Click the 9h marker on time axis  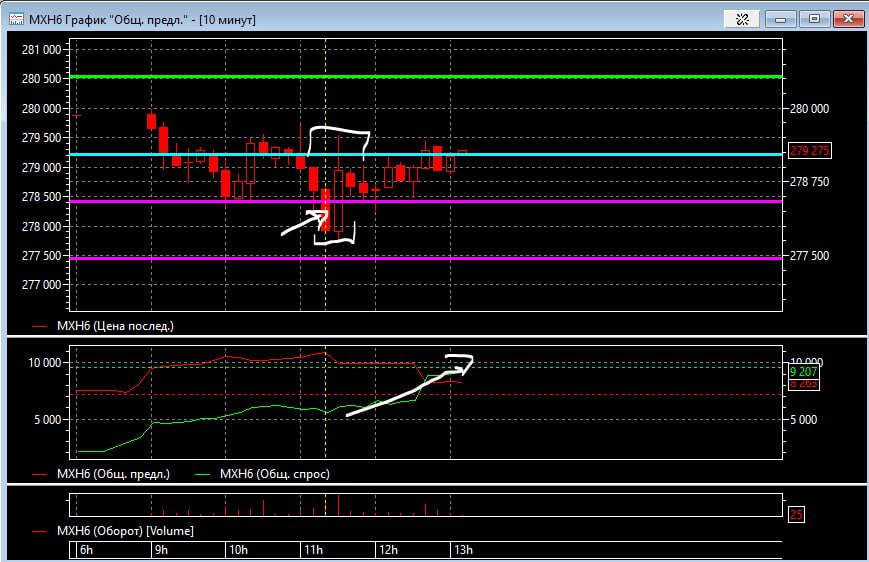[x=160, y=550]
